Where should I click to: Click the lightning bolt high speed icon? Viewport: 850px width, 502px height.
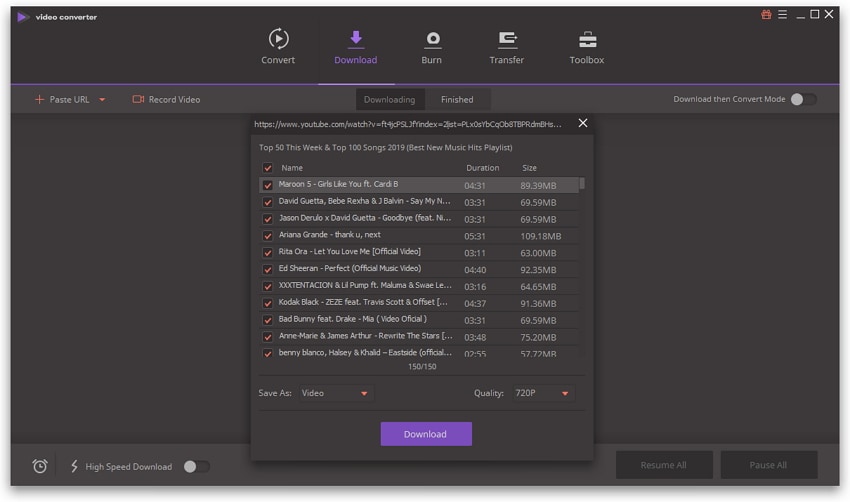click(x=74, y=466)
